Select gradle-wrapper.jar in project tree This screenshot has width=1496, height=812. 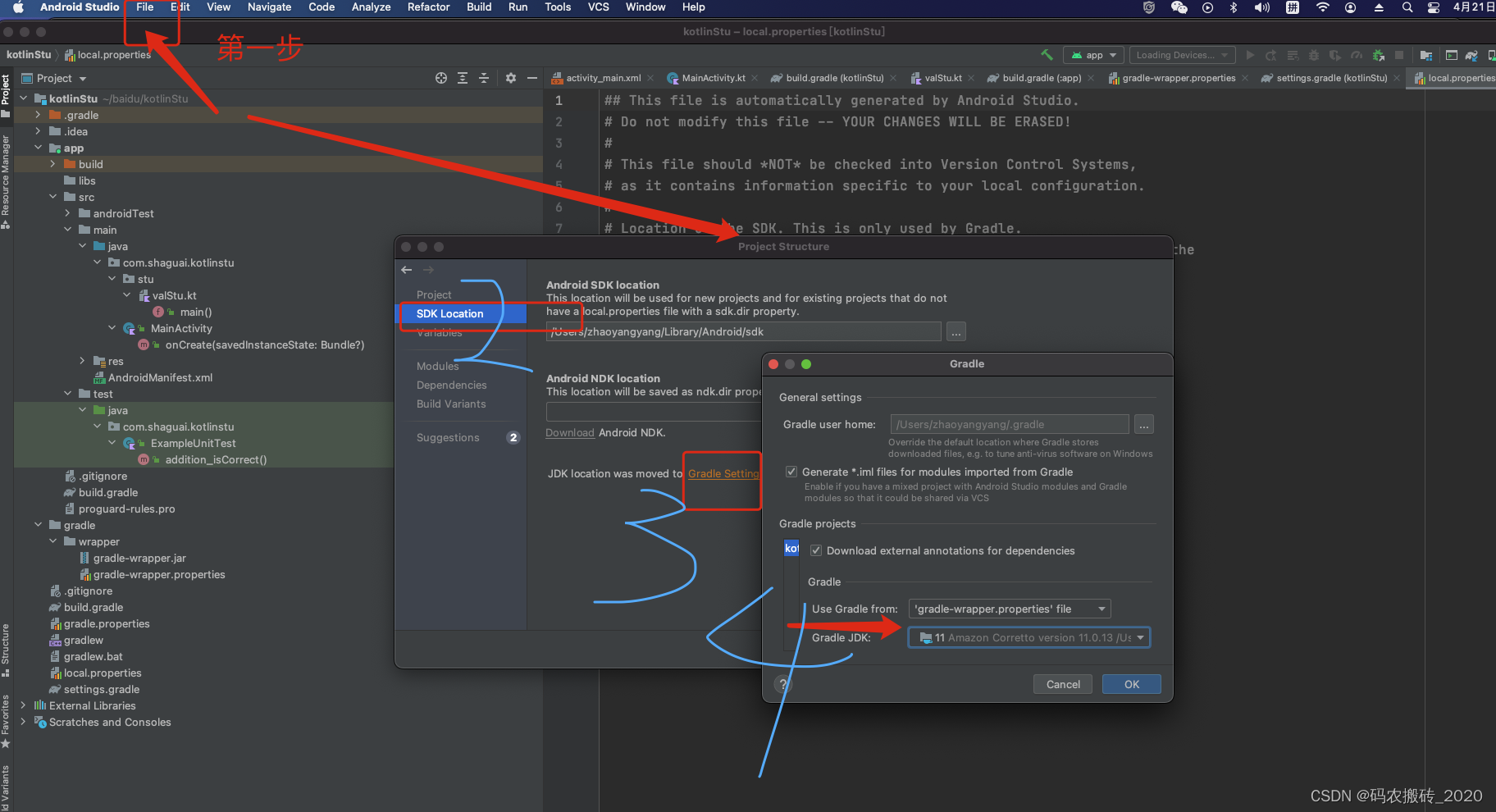(x=139, y=558)
